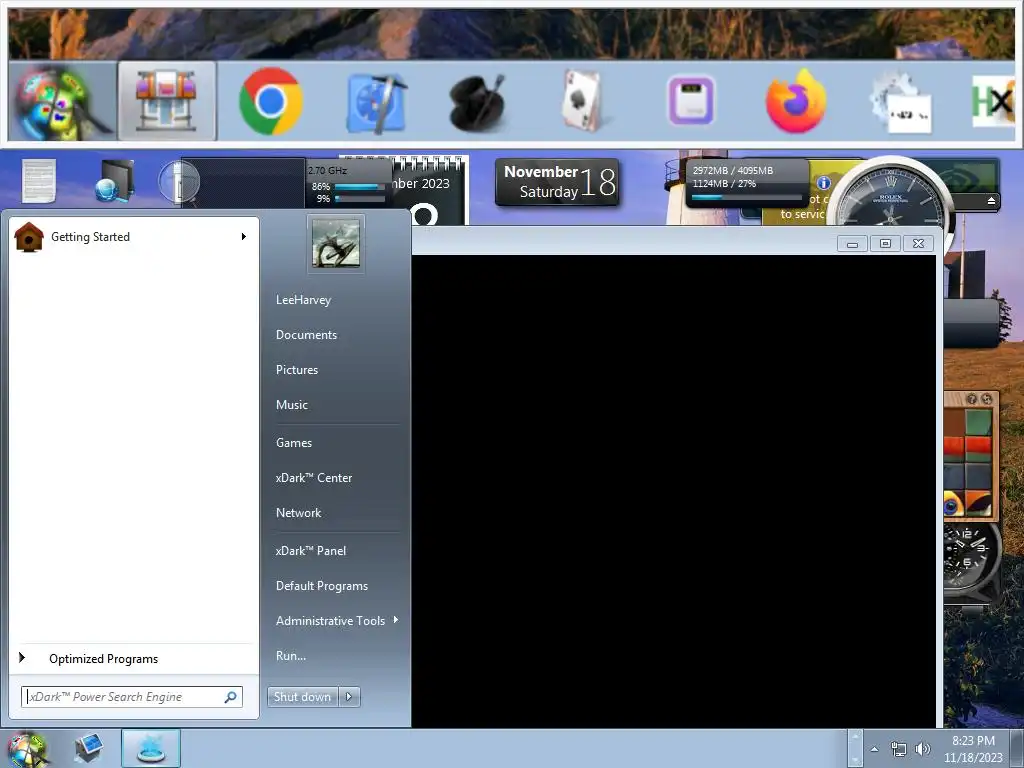Click the glowing blue taskbar app button
Screen dimensions: 1024x768
point(150,749)
